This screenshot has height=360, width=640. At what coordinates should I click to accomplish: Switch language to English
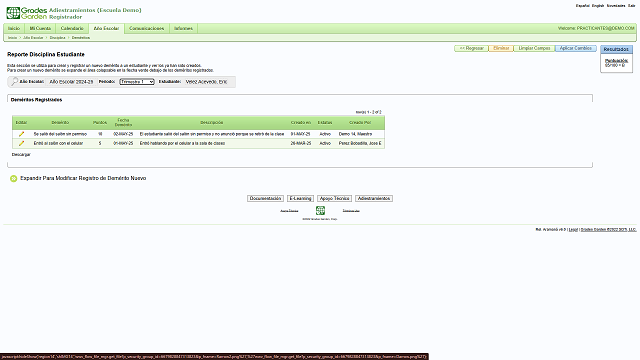pyautogui.click(x=598, y=6)
